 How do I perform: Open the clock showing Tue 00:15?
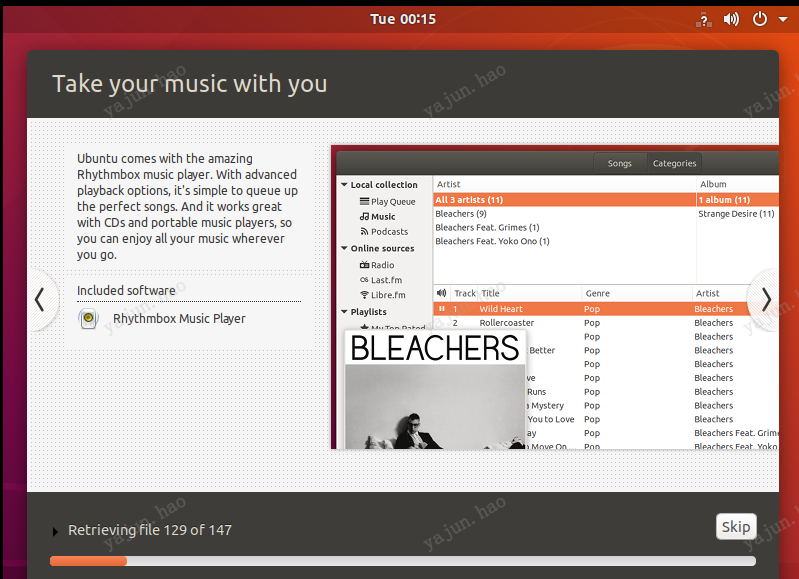pos(403,19)
